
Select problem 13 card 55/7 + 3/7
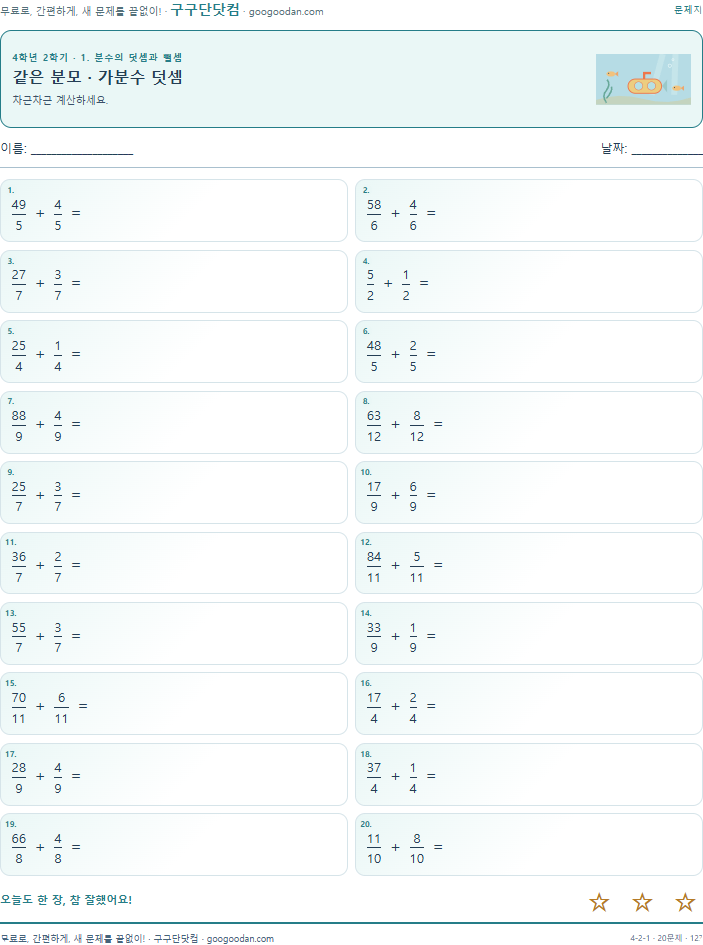point(174,633)
